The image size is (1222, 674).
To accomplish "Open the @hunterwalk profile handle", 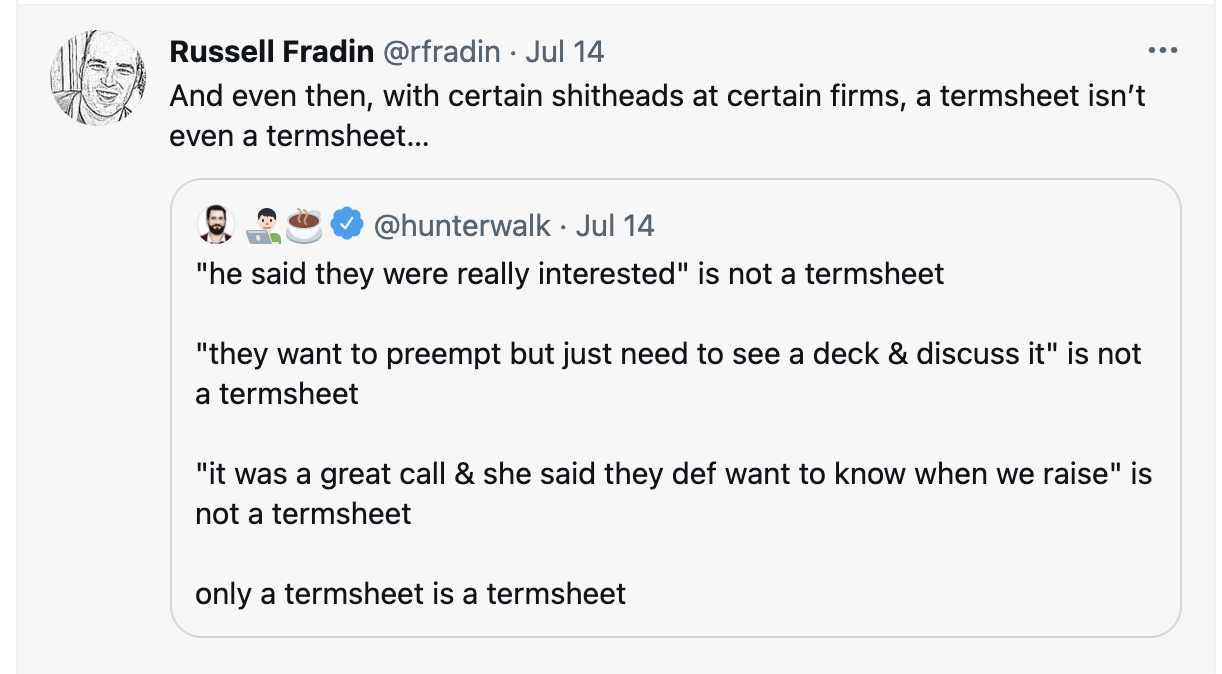I will click(x=462, y=226).
